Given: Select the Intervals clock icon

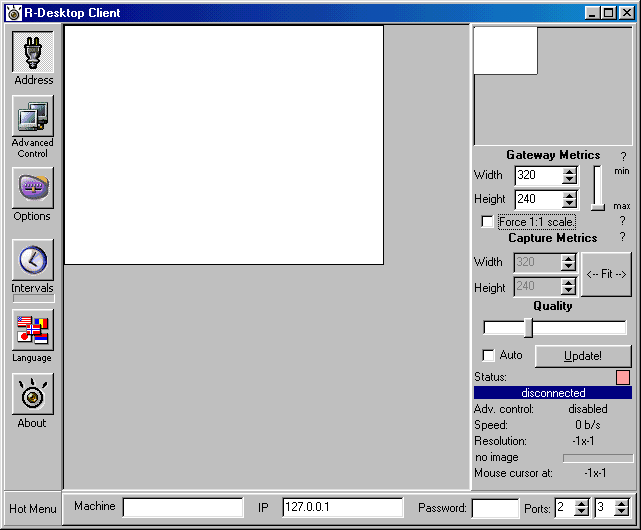Looking at the screenshot, I should [x=32, y=260].
